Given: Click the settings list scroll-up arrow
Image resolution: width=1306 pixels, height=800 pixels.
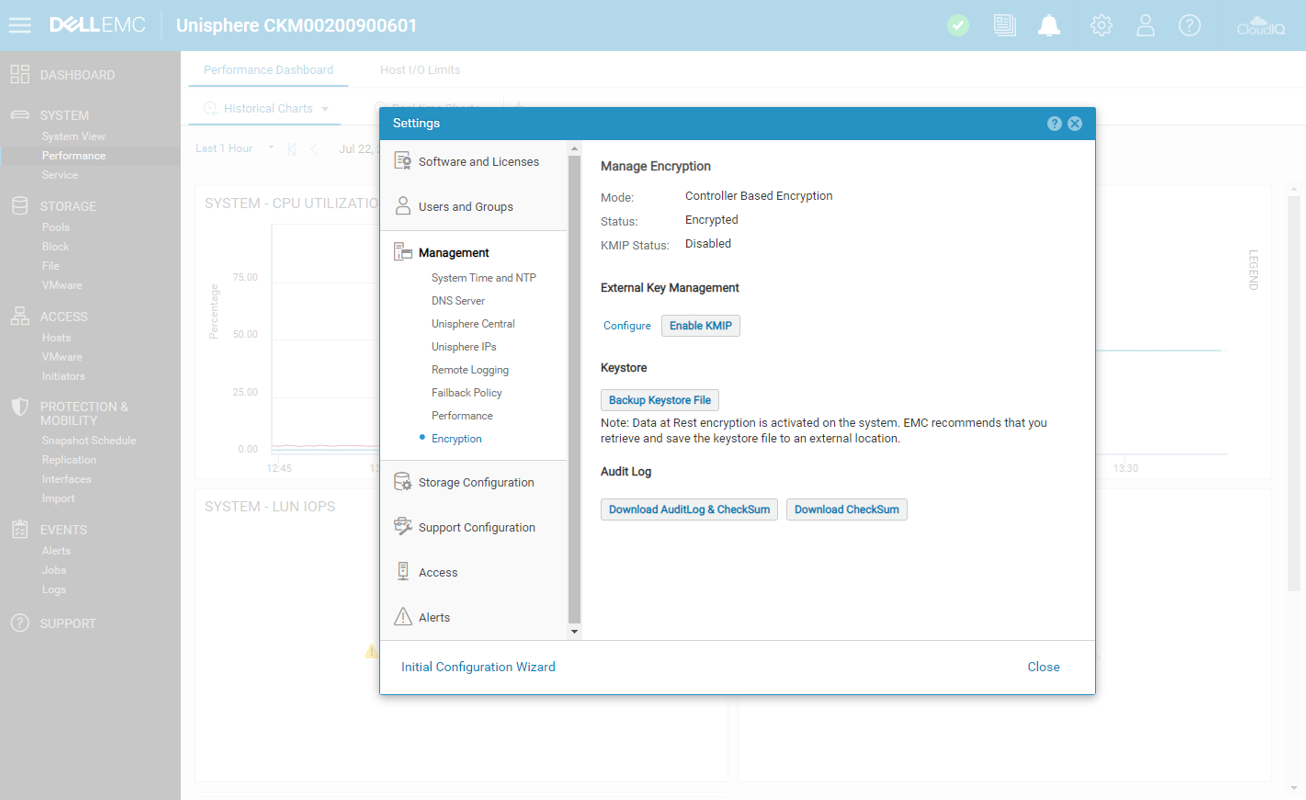Looking at the screenshot, I should pos(574,149).
